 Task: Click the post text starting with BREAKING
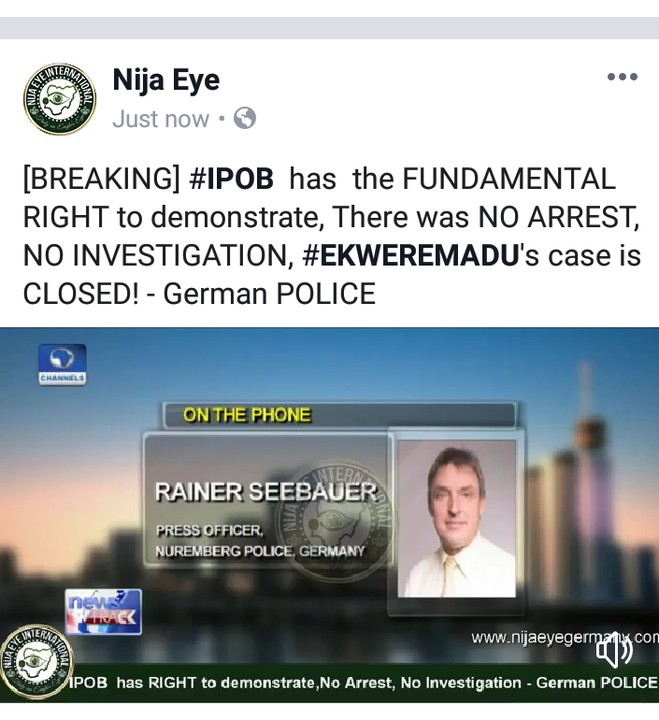(332, 236)
